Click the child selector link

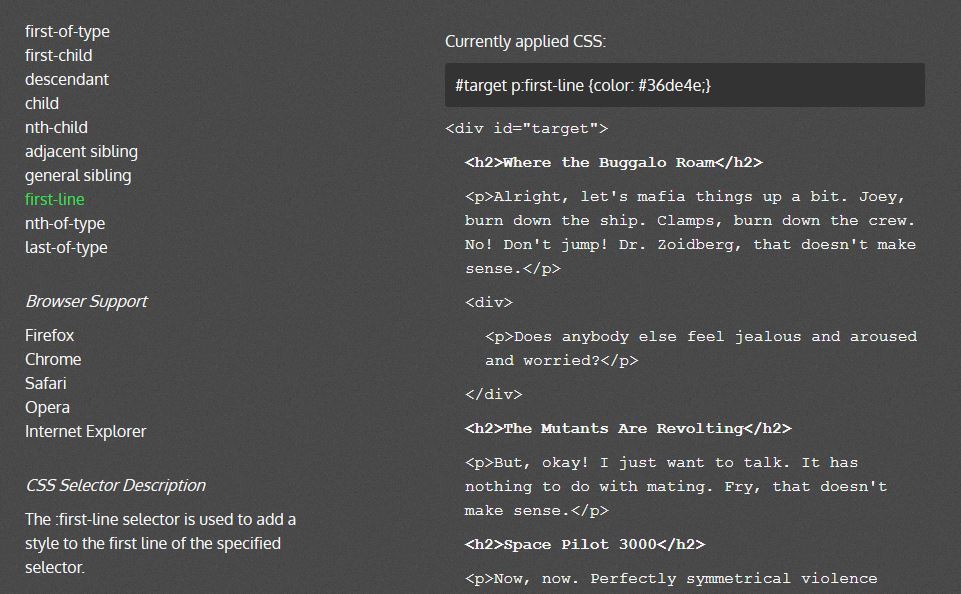pyautogui.click(x=42, y=103)
